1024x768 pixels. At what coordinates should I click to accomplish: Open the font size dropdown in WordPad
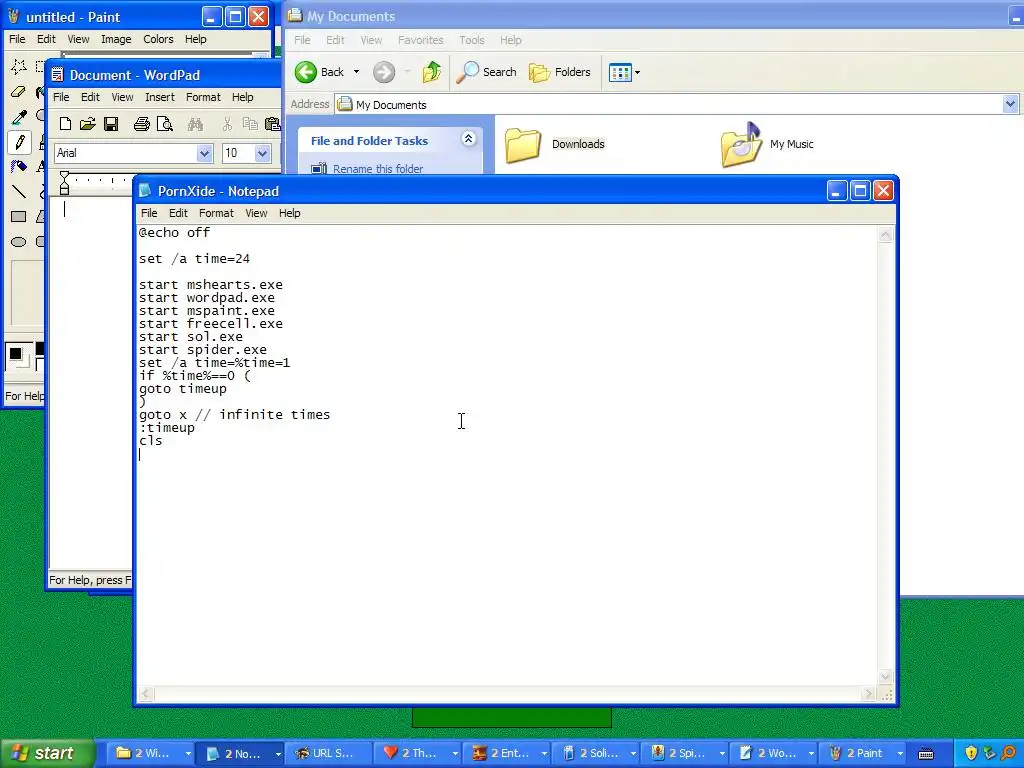(x=263, y=153)
